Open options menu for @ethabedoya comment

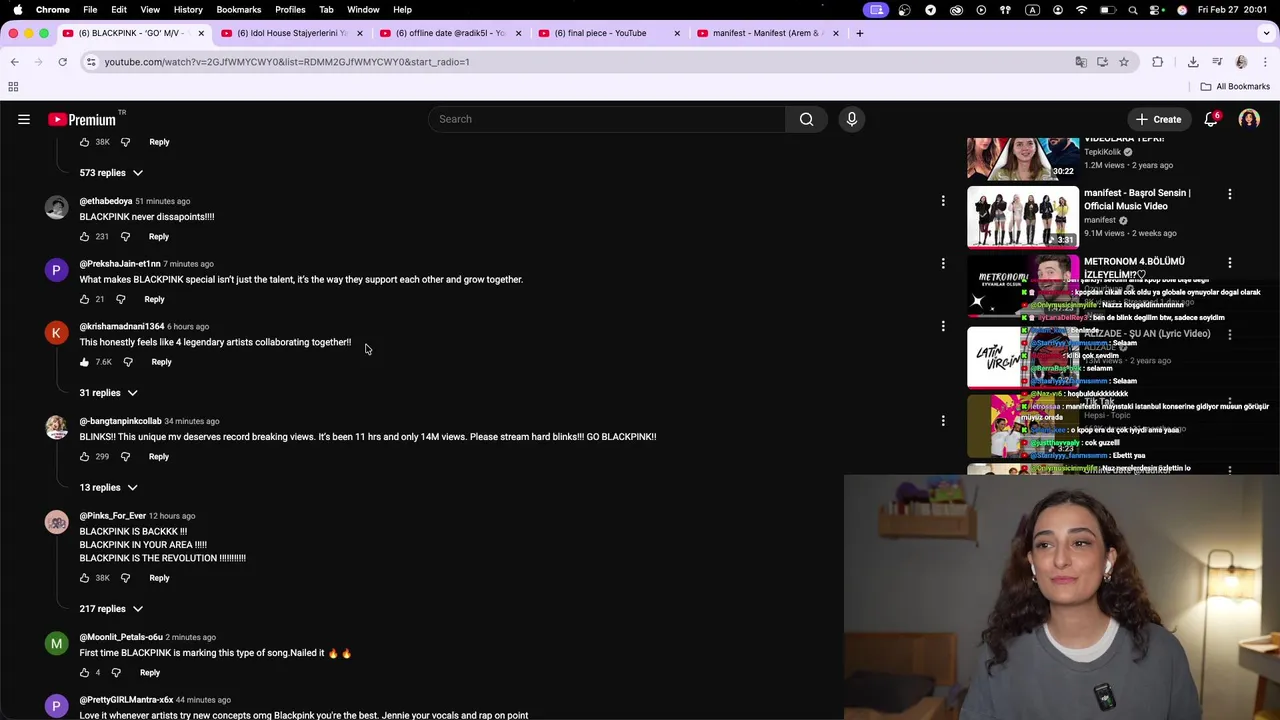(943, 201)
